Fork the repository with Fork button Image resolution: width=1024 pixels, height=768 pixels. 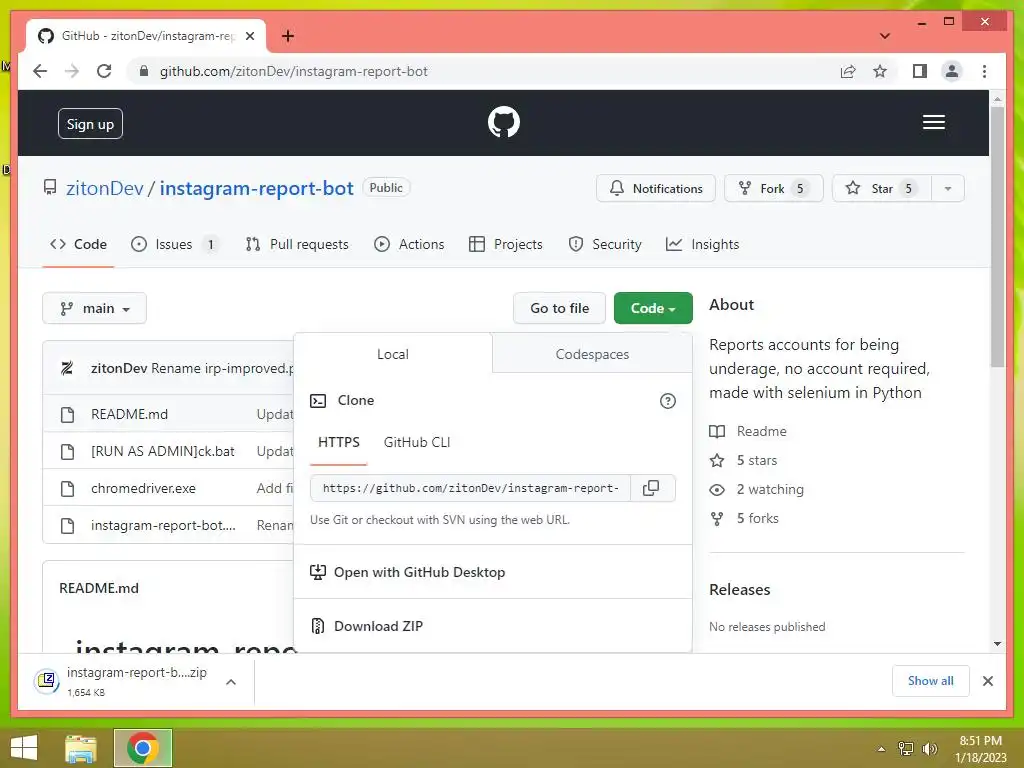tap(773, 189)
